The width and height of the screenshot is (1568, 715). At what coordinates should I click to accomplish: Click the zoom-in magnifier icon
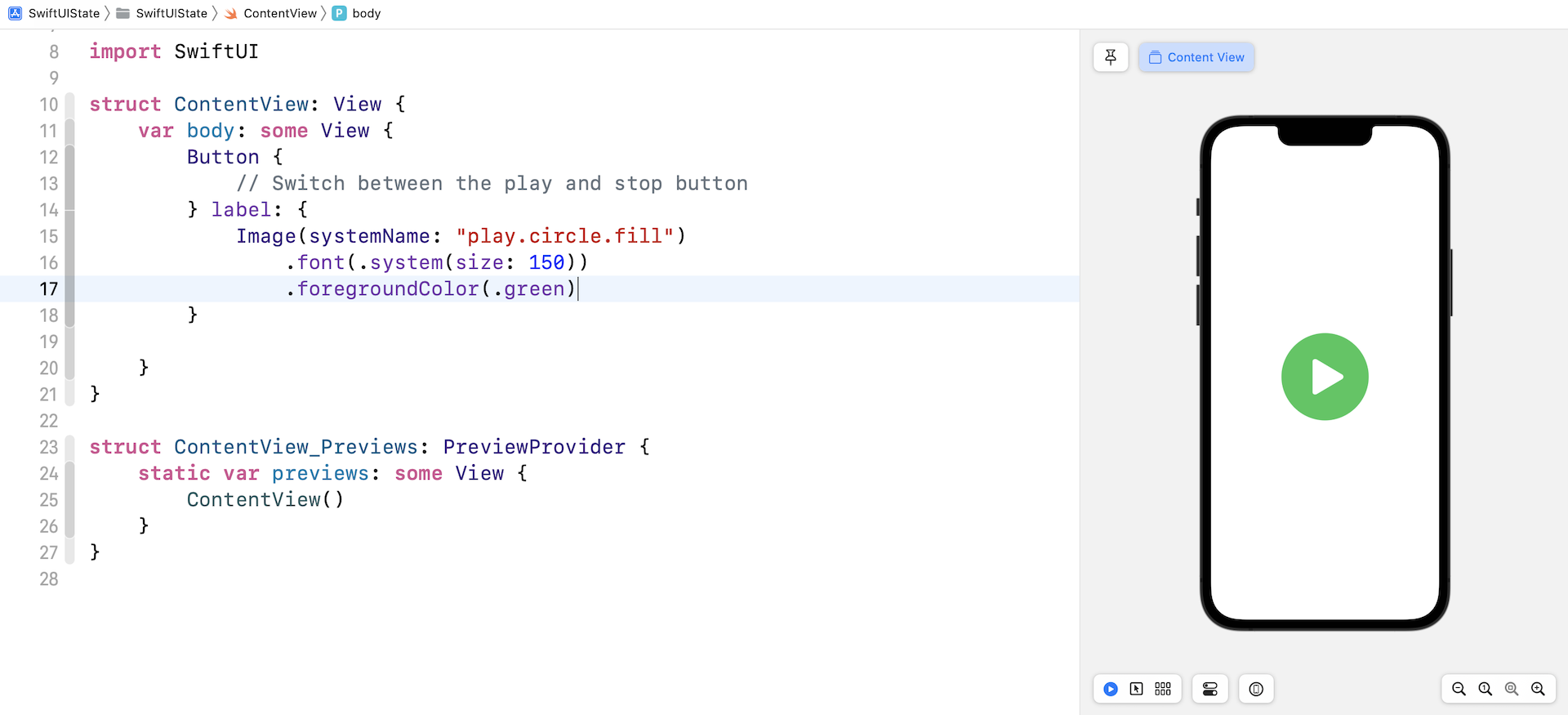(1538, 689)
